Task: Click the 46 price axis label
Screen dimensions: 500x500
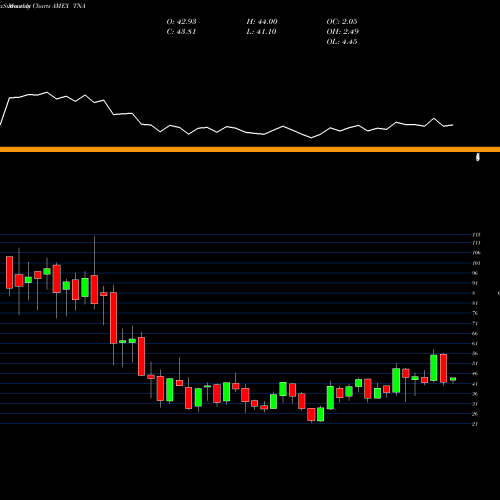Action: coord(475,374)
